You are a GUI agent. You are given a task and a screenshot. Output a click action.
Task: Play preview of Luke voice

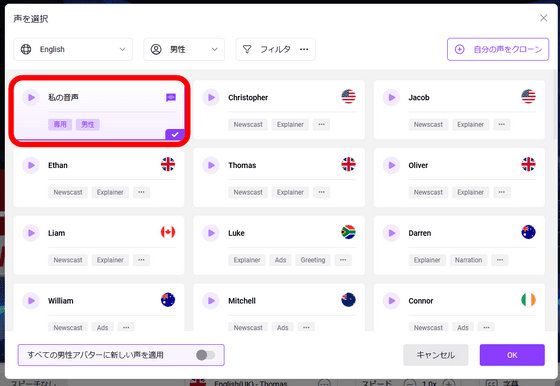pos(211,233)
